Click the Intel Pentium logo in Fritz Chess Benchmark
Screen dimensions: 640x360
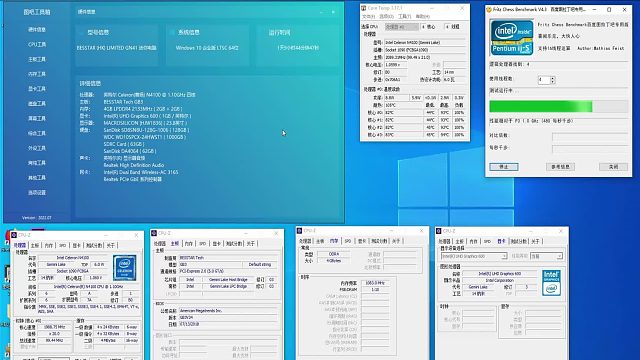(512, 38)
